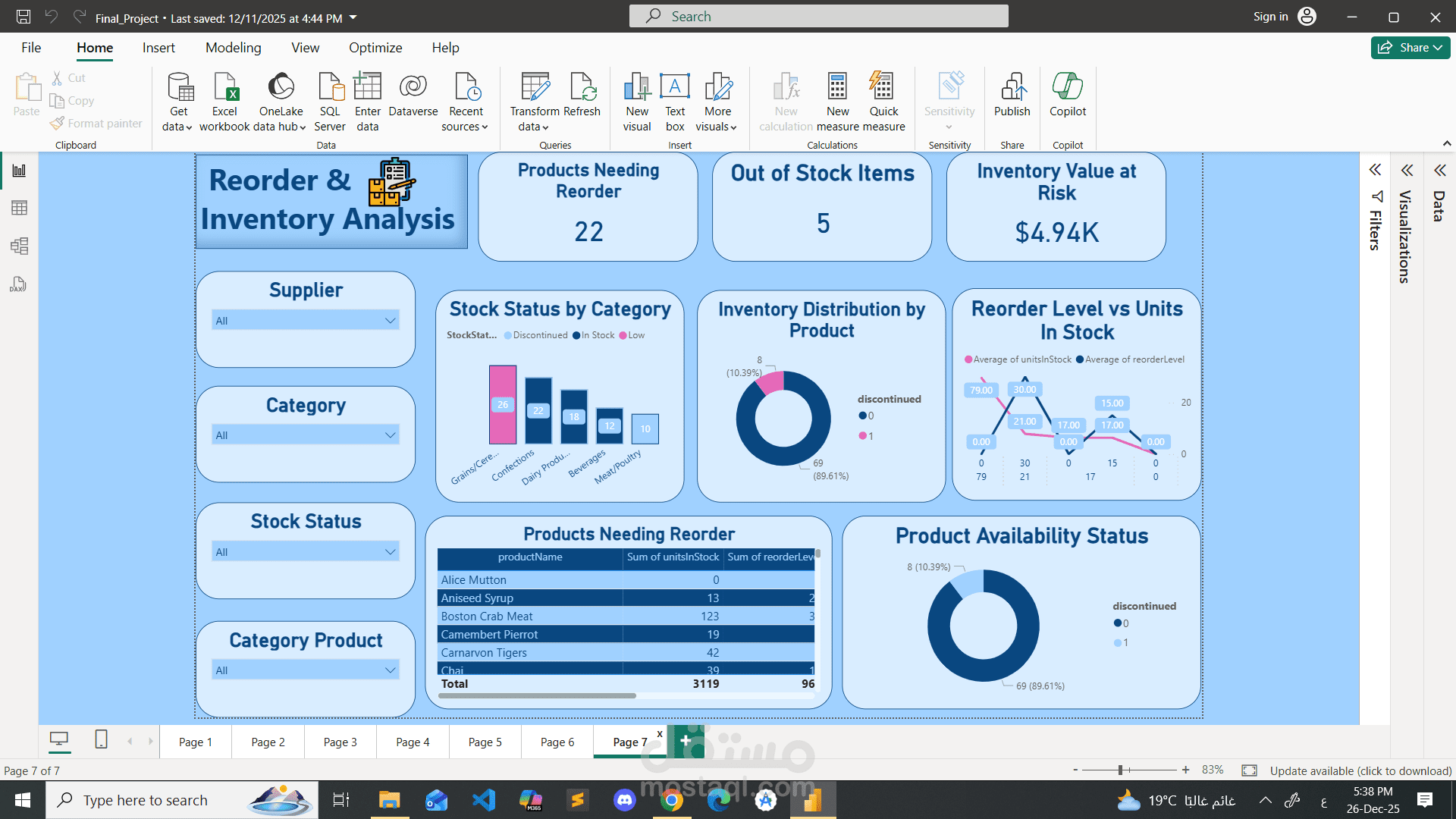Open Model view from left sidebar
1456x819 pixels.
pyautogui.click(x=19, y=246)
